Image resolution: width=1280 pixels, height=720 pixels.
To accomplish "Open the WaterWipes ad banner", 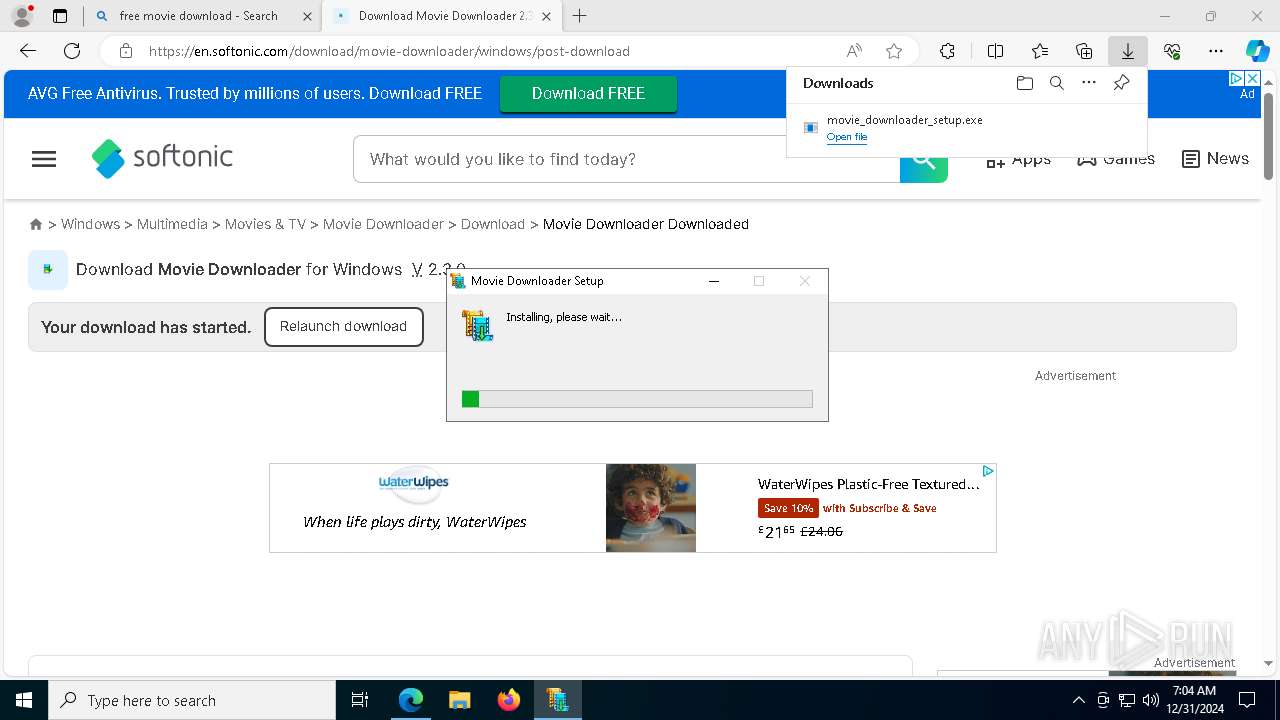I will [x=632, y=508].
